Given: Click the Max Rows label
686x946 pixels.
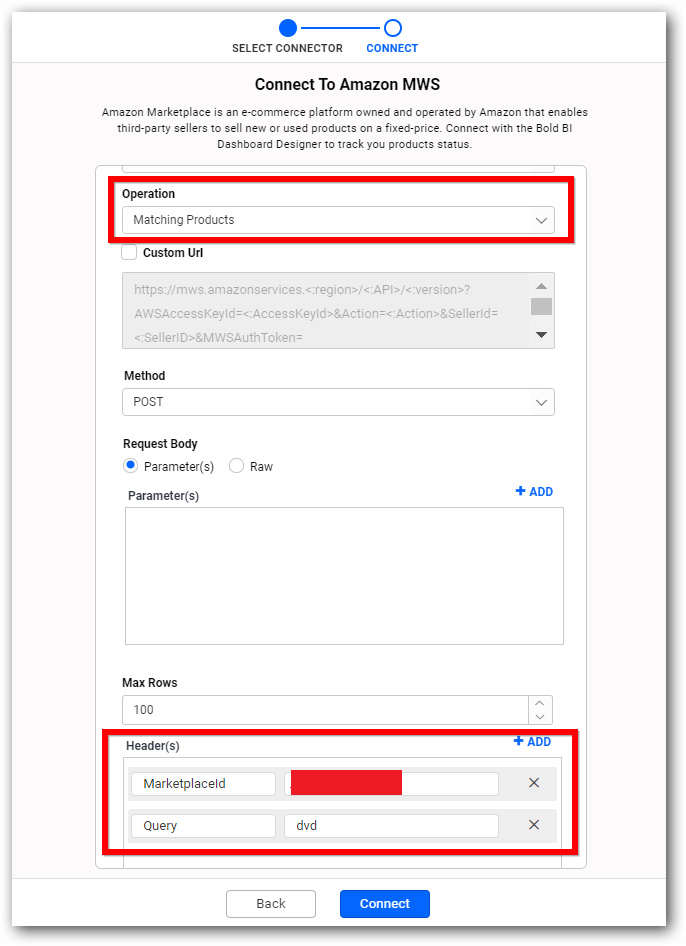Looking at the screenshot, I should pos(150,682).
